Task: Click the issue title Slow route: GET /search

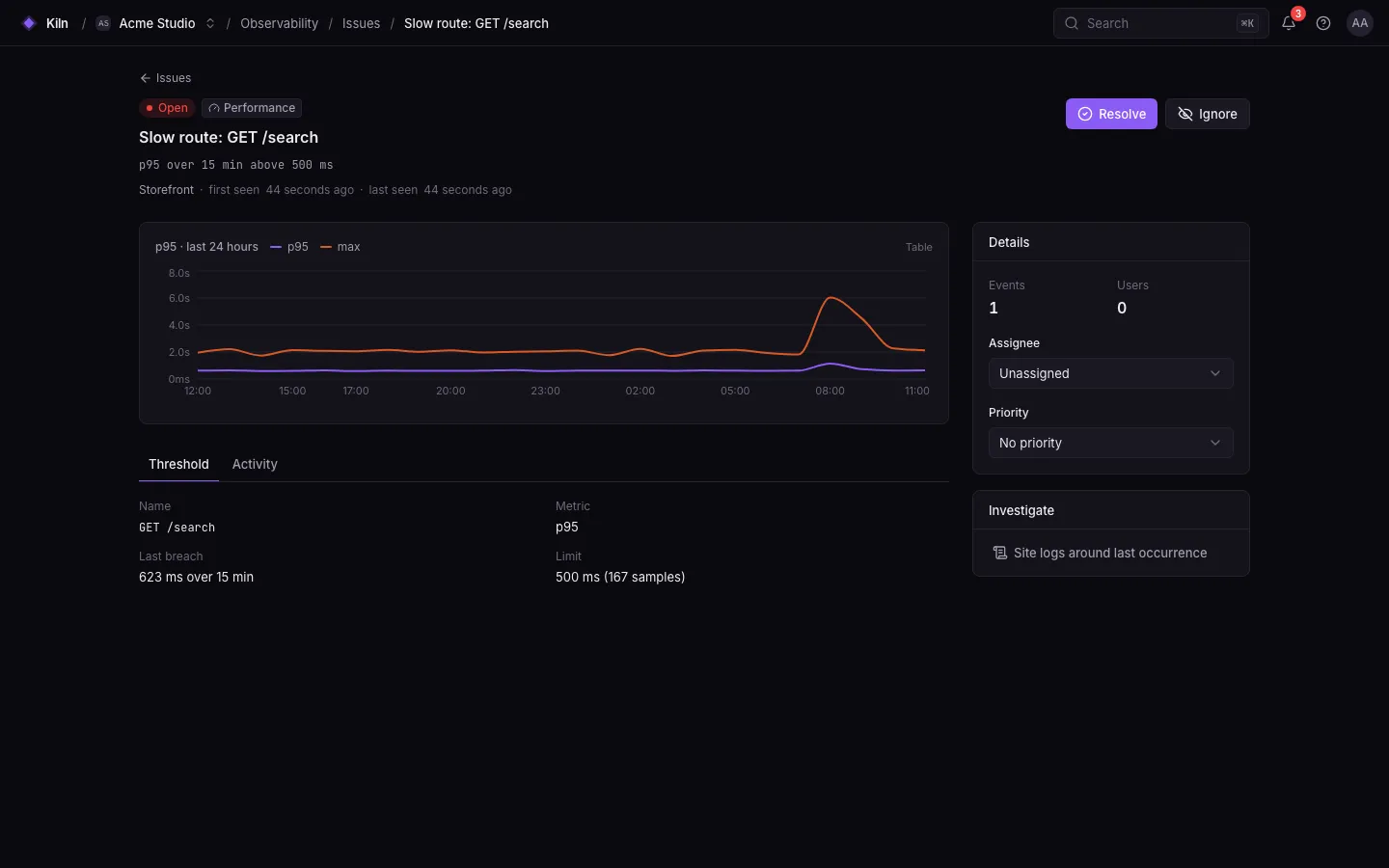Action: [229, 137]
